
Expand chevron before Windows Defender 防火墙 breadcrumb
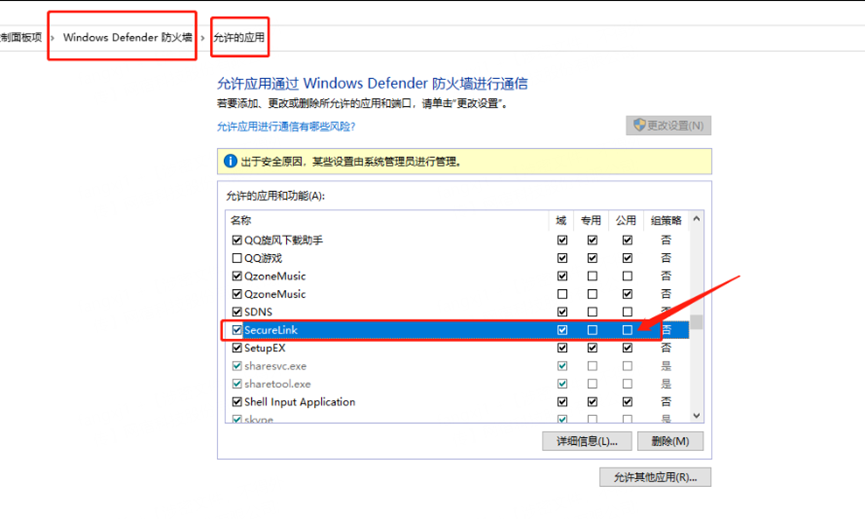[x=52, y=38]
